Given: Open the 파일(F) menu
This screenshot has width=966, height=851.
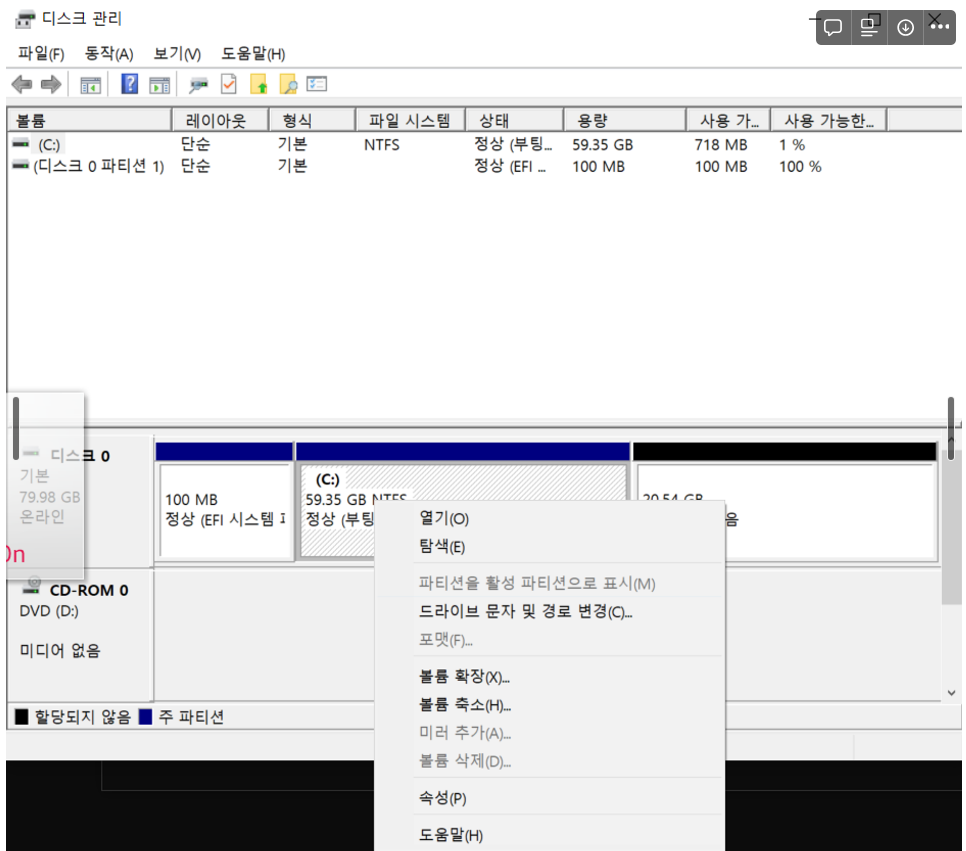Looking at the screenshot, I should 41,54.
